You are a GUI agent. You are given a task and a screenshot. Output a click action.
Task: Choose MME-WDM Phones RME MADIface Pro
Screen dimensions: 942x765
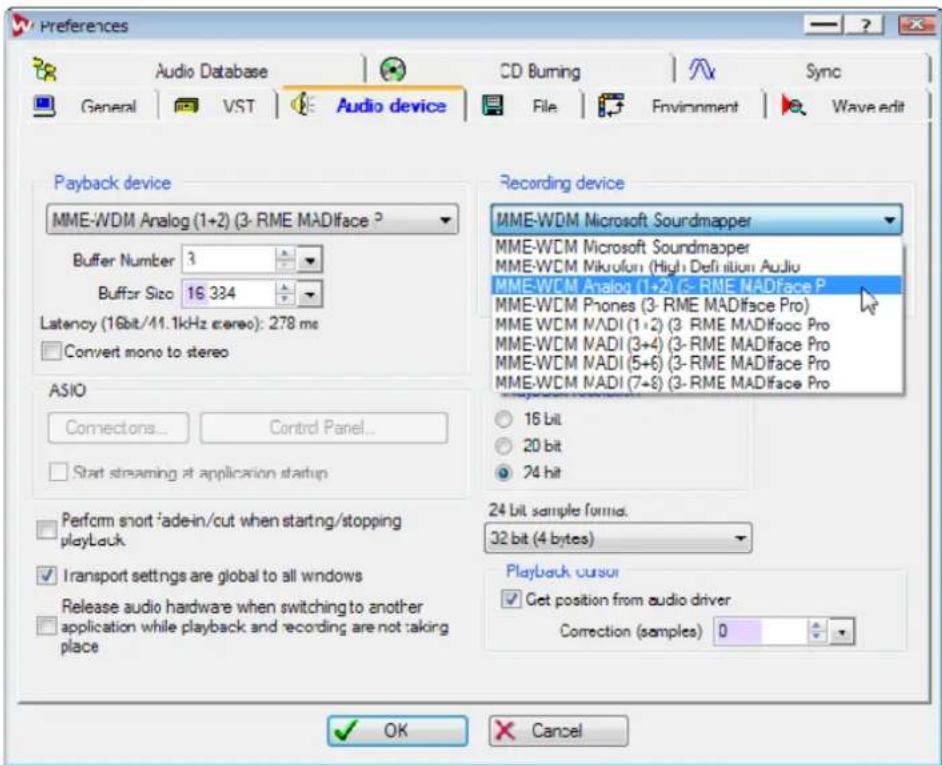click(697, 305)
